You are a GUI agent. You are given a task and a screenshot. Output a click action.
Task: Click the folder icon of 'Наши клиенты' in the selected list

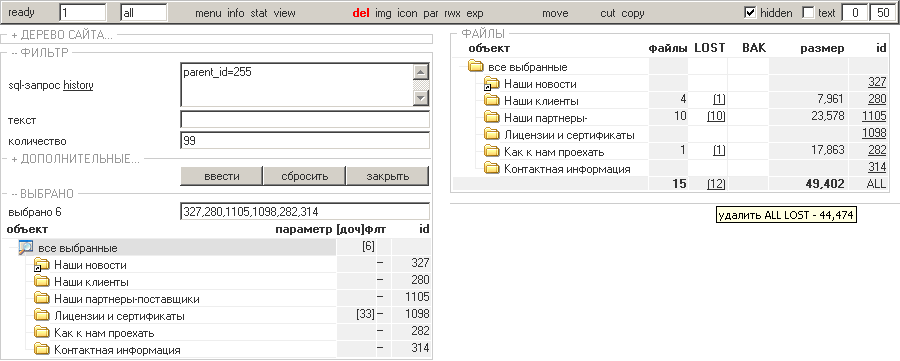[x=41, y=281]
